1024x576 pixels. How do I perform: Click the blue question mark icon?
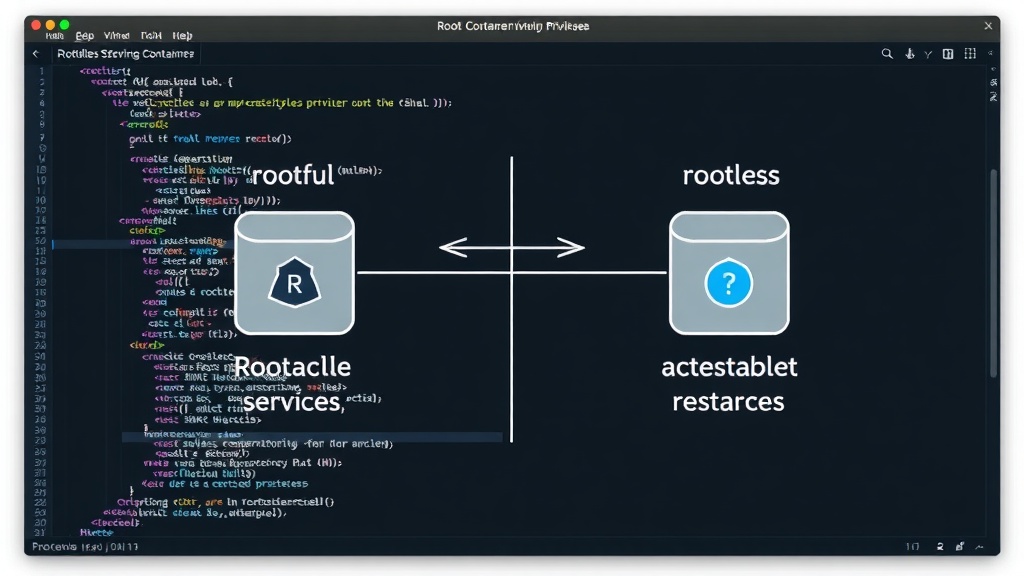tap(728, 283)
